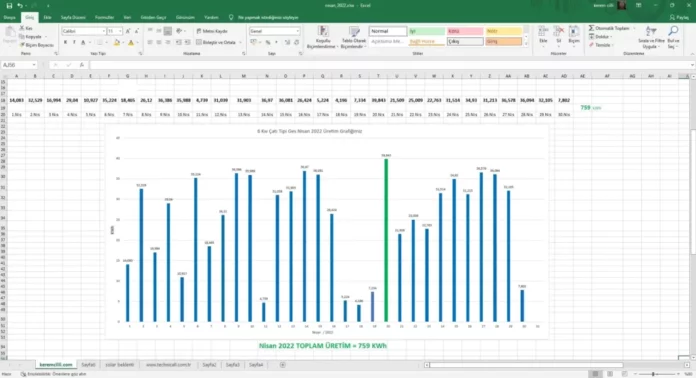Switch to the Sayfa2 sheet tab
The image size is (696, 378).
209,365
